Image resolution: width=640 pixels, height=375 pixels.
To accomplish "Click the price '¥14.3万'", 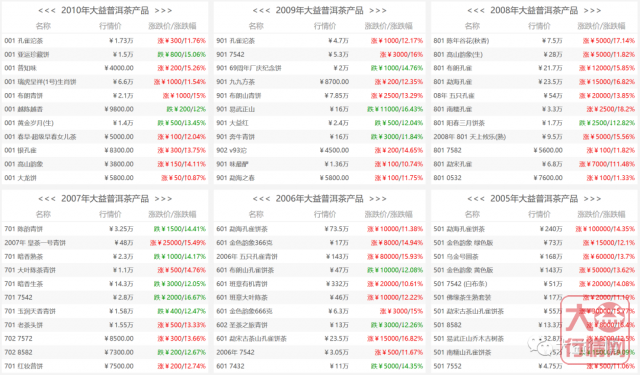I will click(121, 284).
